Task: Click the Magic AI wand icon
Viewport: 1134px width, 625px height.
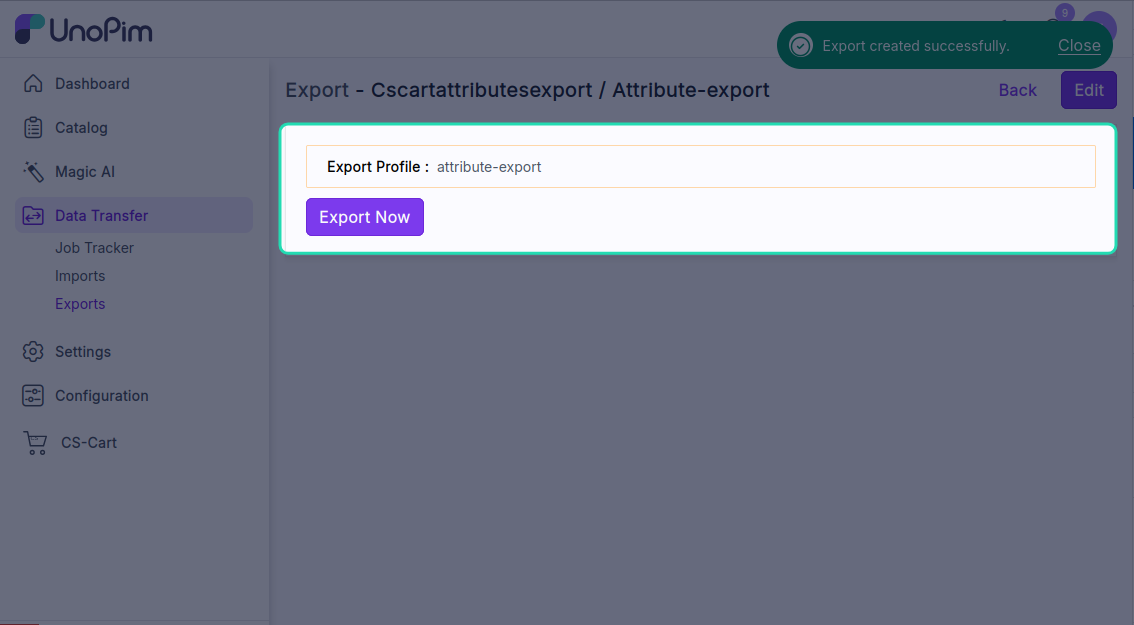Action: (33, 171)
